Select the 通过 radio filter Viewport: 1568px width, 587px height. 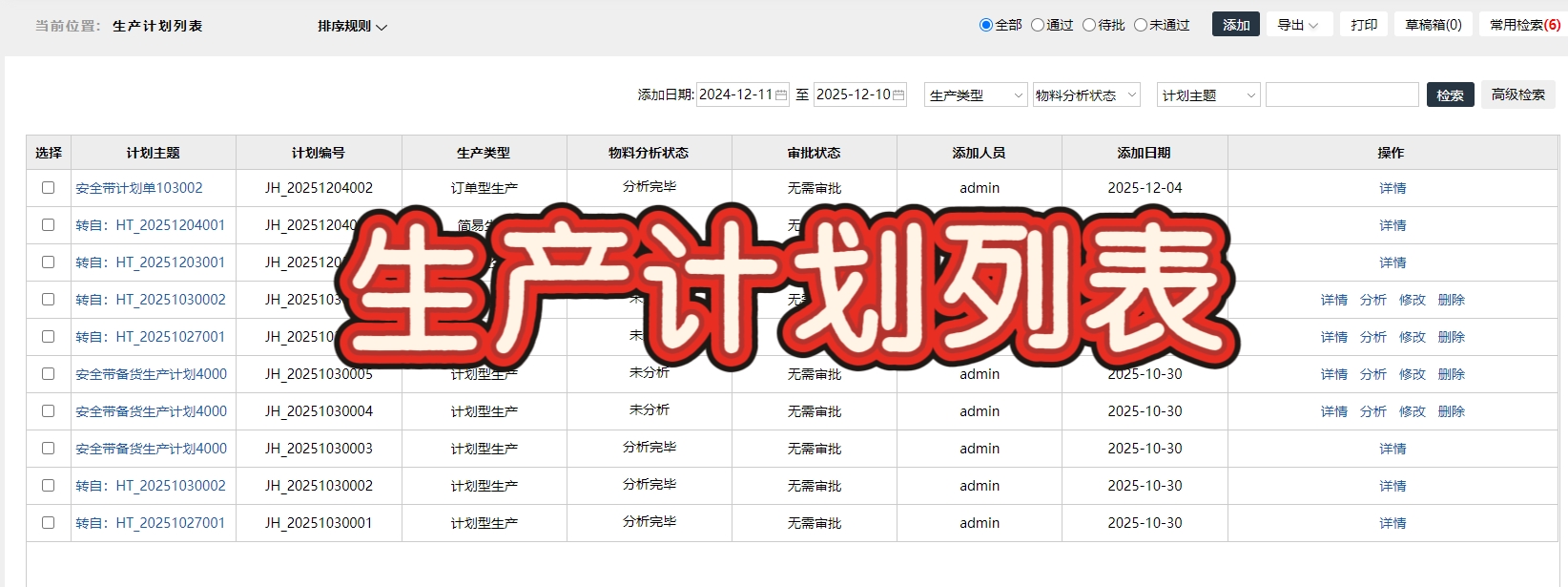(1038, 25)
